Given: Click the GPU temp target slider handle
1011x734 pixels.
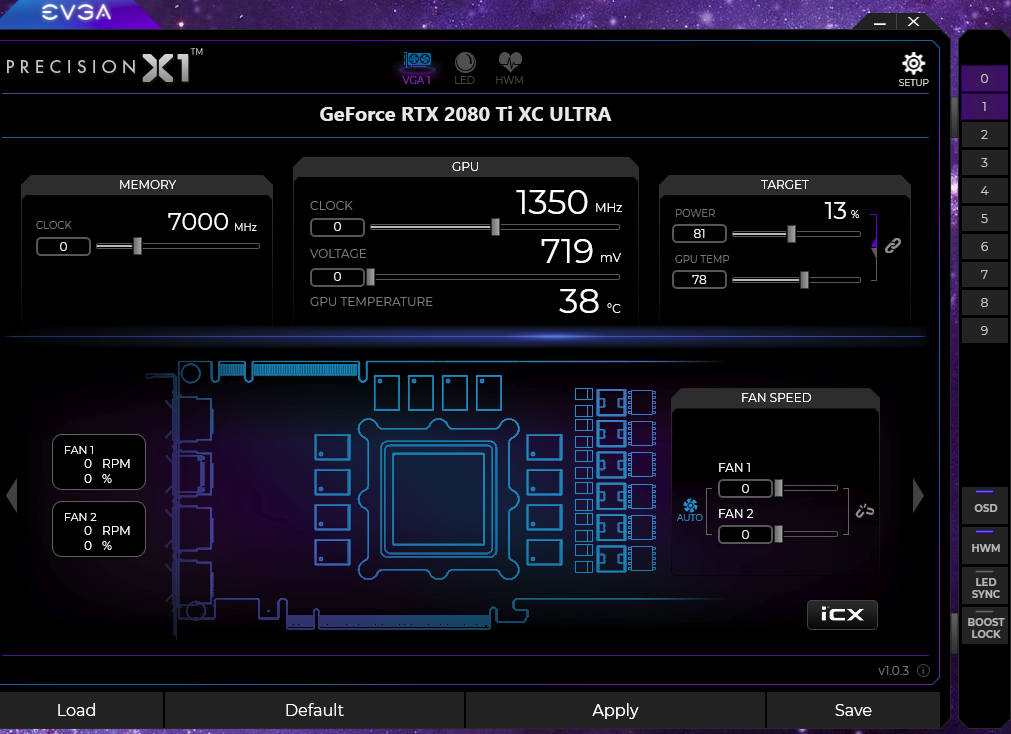Looking at the screenshot, I should [x=804, y=279].
